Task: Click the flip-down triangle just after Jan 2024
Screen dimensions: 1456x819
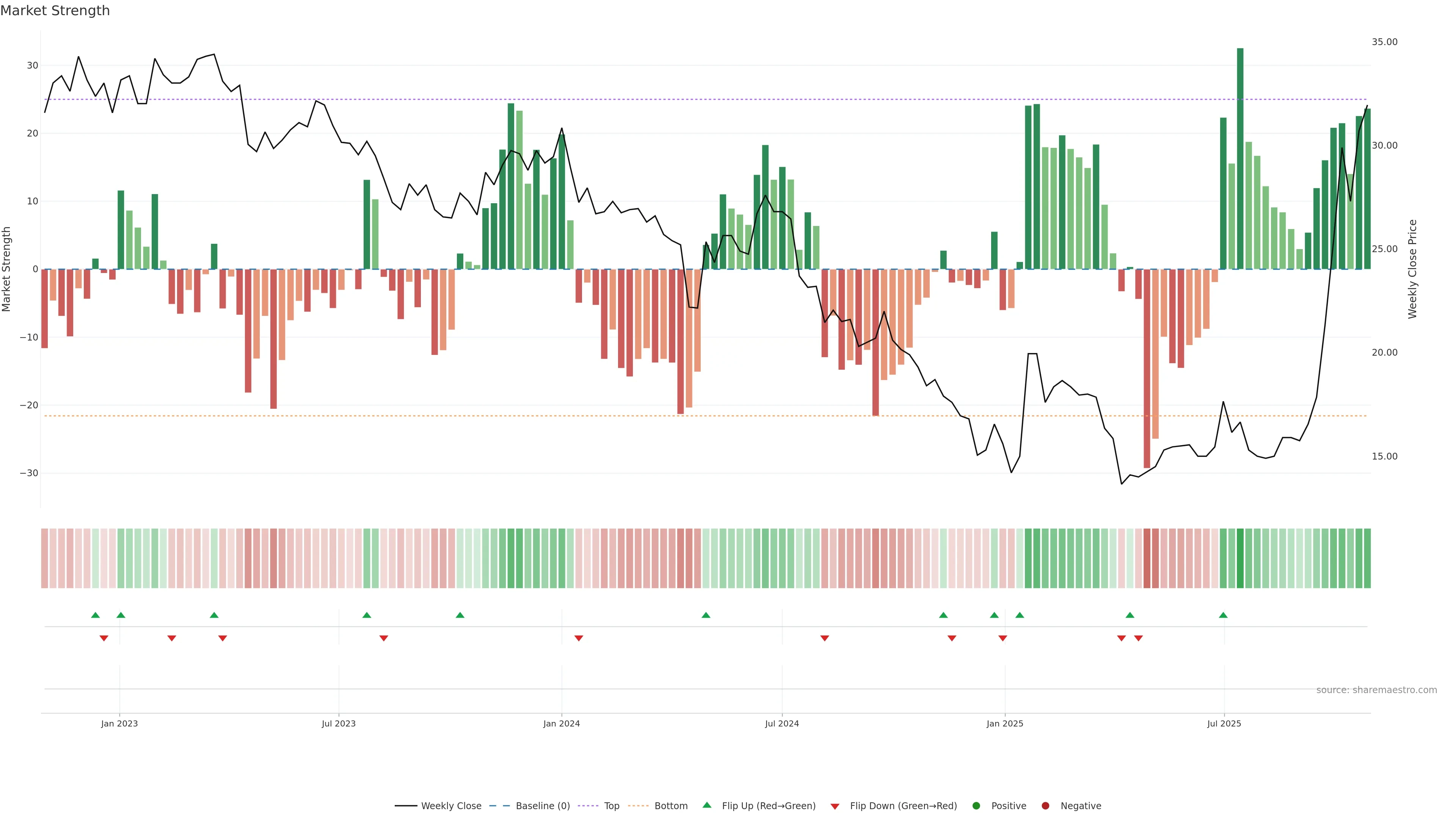Action: tap(579, 638)
